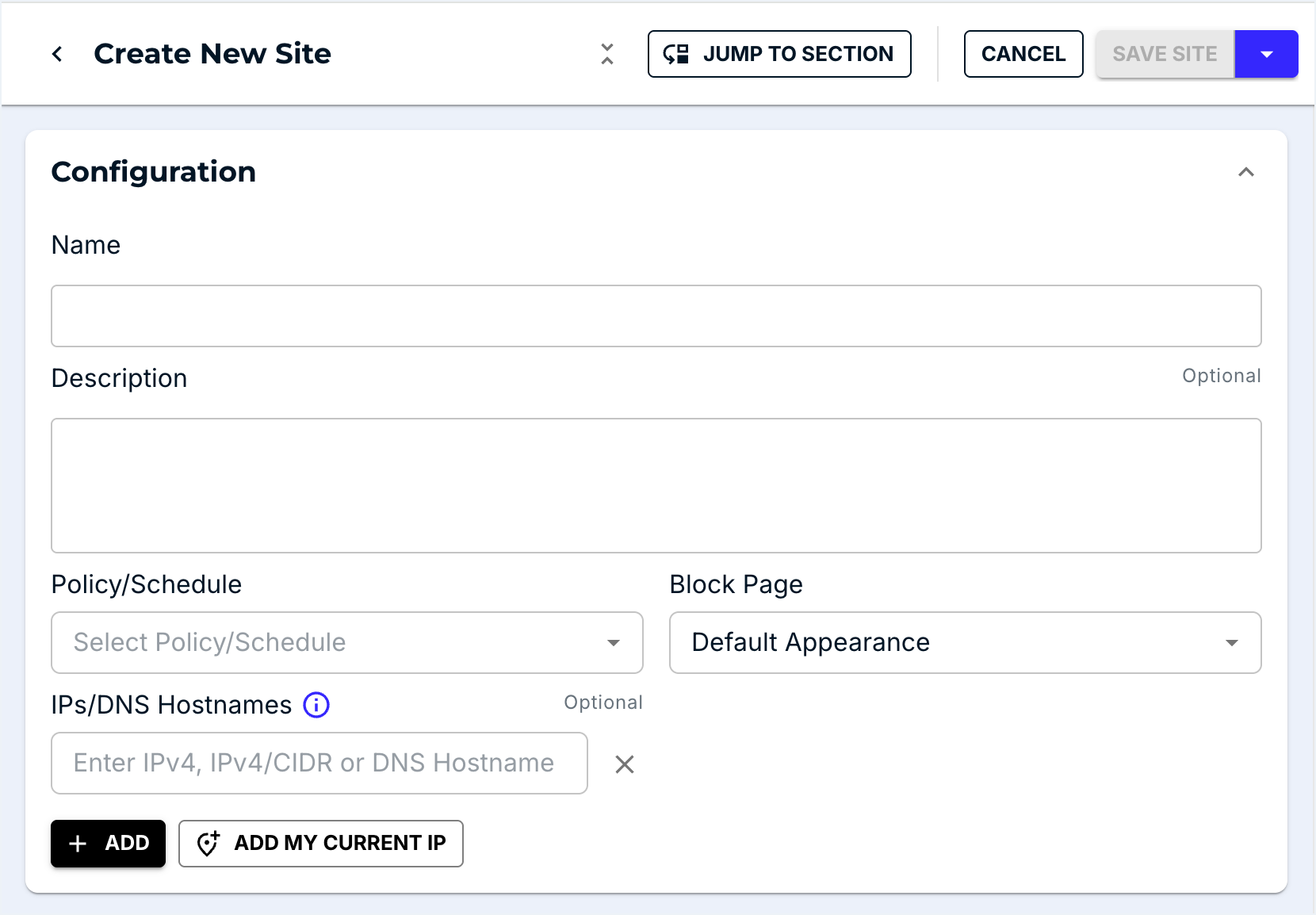Open the Save Site split-button arrow
This screenshot has height=915, width=1316.
click(1266, 53)
